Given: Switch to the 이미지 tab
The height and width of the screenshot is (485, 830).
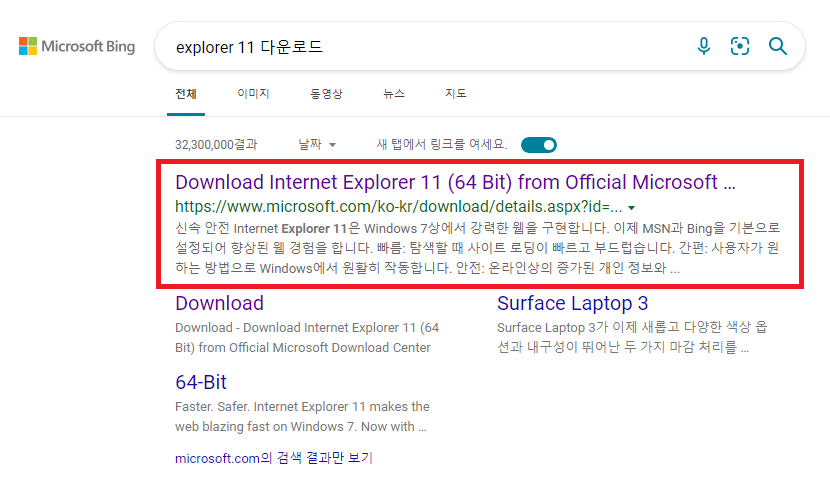Looking at the screenshot, I should pos(253,94).
